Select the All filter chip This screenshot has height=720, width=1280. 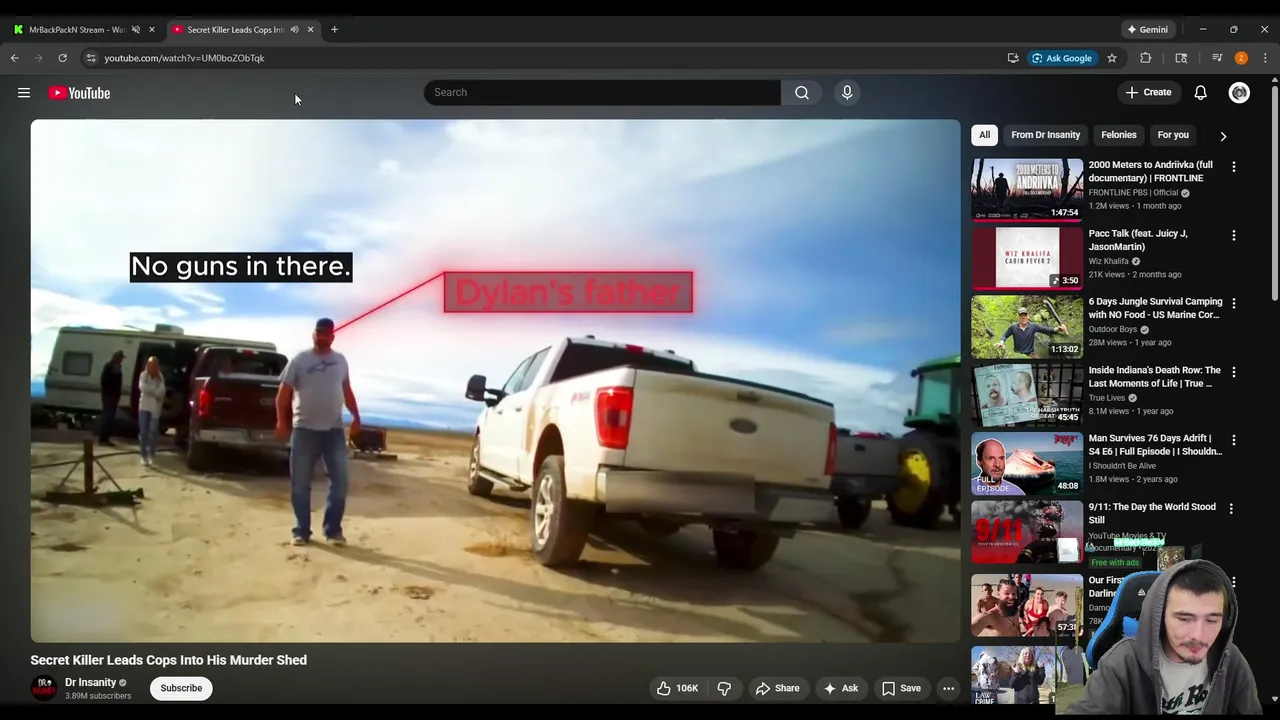tap(984, 135)
